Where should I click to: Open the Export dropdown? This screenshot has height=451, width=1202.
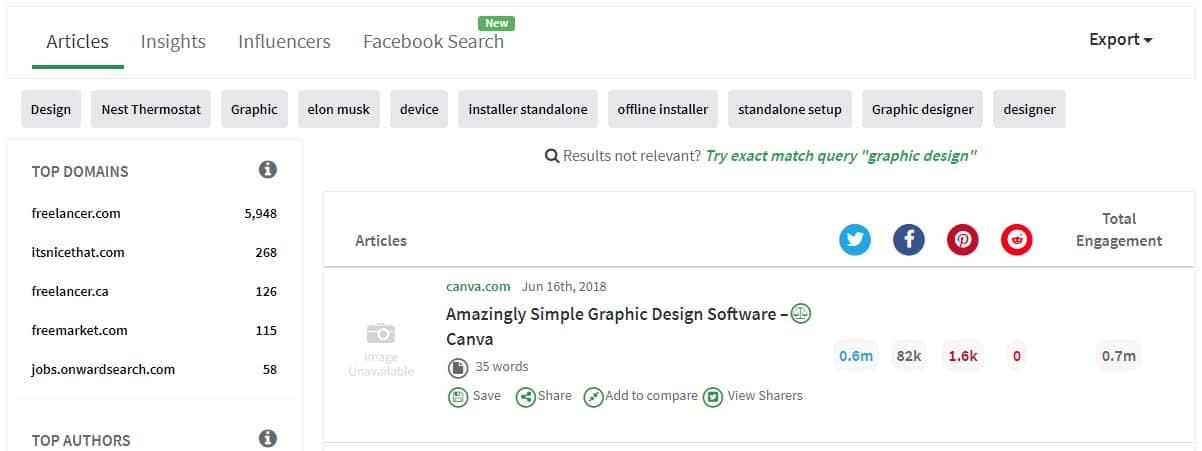point(1121,40)
